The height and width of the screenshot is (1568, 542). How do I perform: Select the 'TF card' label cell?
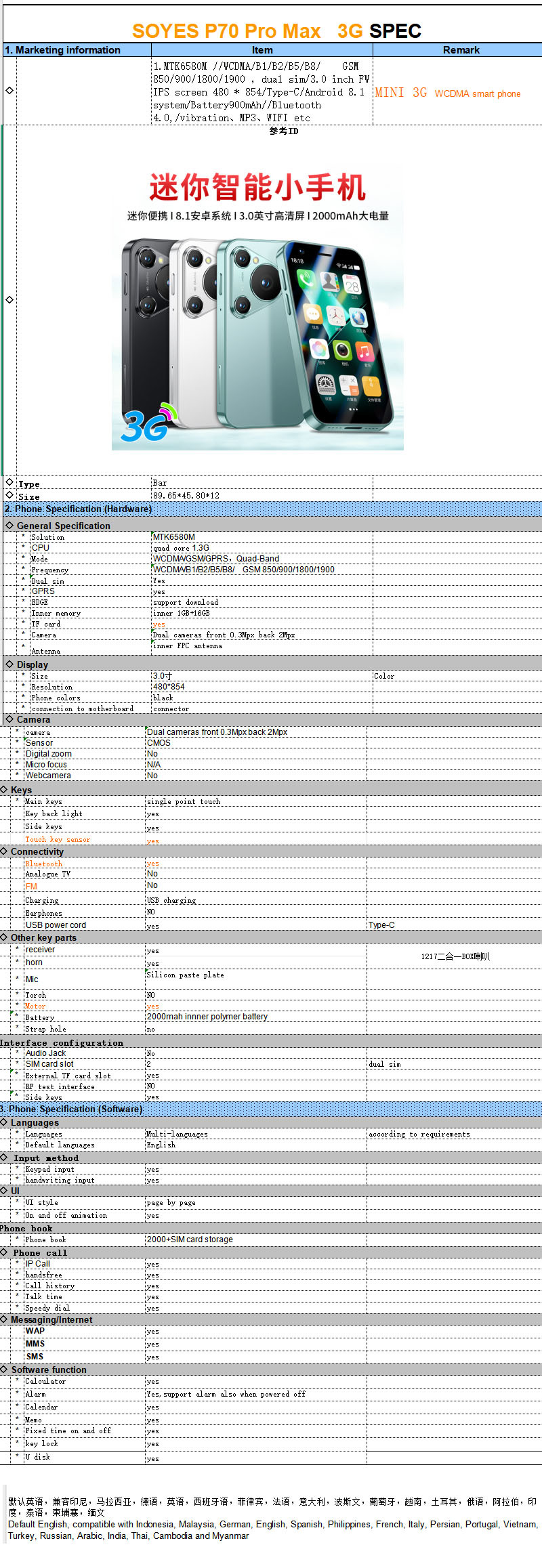pos(91,624)
